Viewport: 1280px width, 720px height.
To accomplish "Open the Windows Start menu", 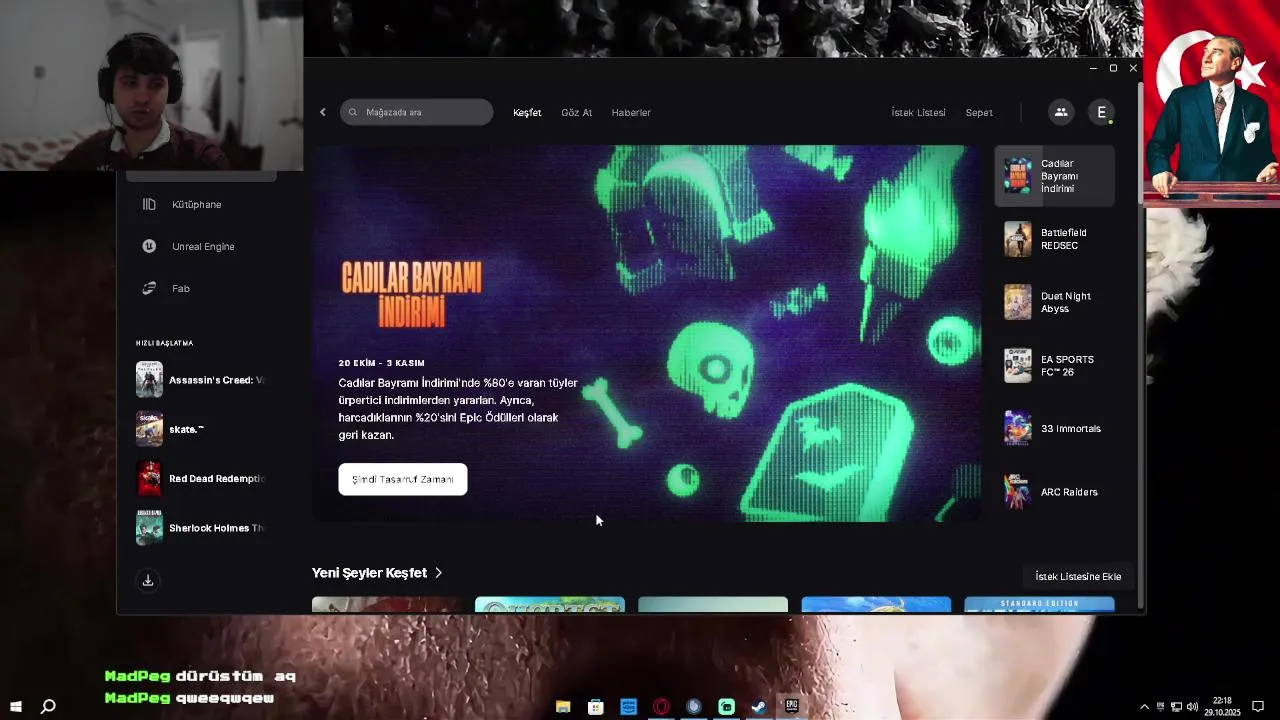I will coord(16,706).
